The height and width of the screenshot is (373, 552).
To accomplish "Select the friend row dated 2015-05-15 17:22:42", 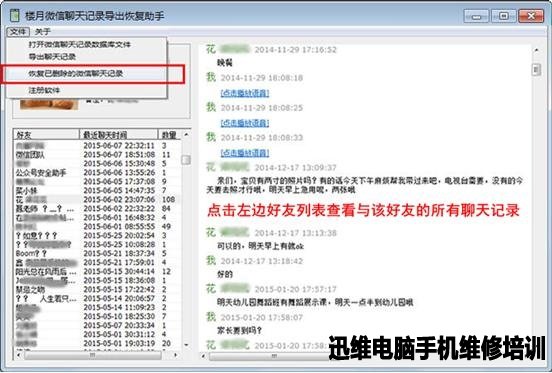I will pyautogui.click(x=97, y=290).
